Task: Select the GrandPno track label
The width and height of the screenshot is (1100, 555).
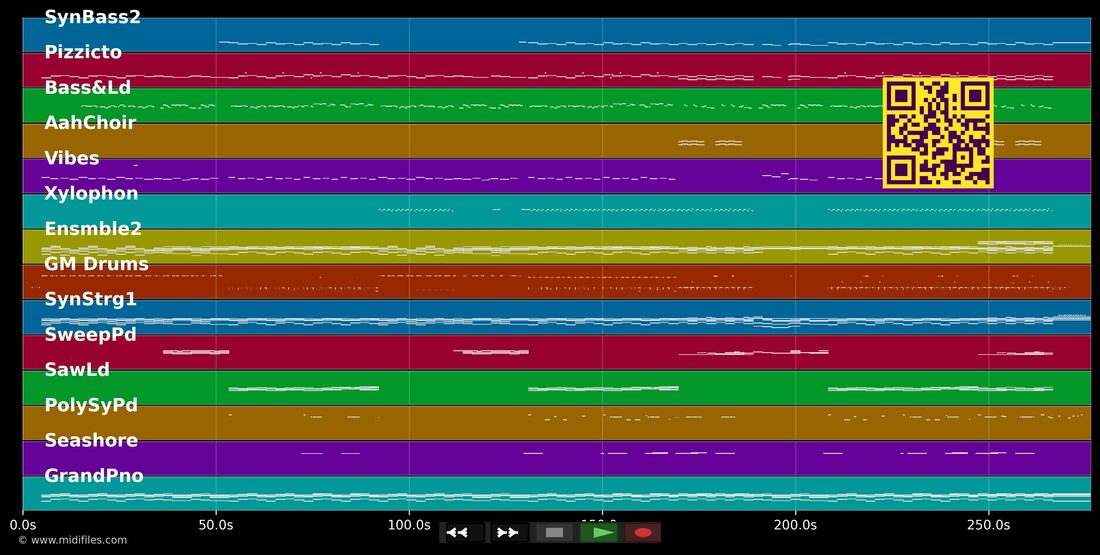Action: pyautogui.click(x=94, y=476)
